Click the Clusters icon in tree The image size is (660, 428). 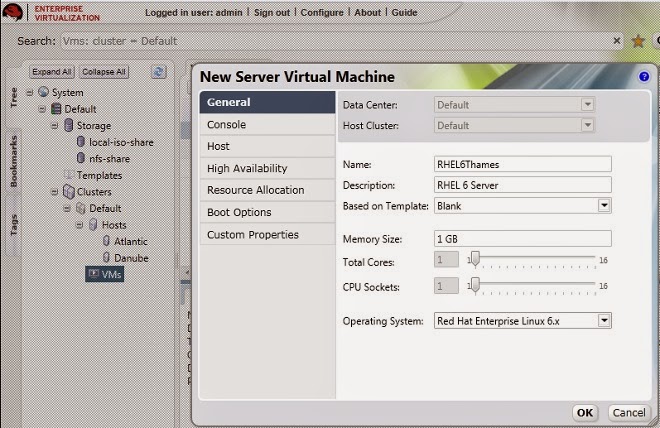pos(69,191)
